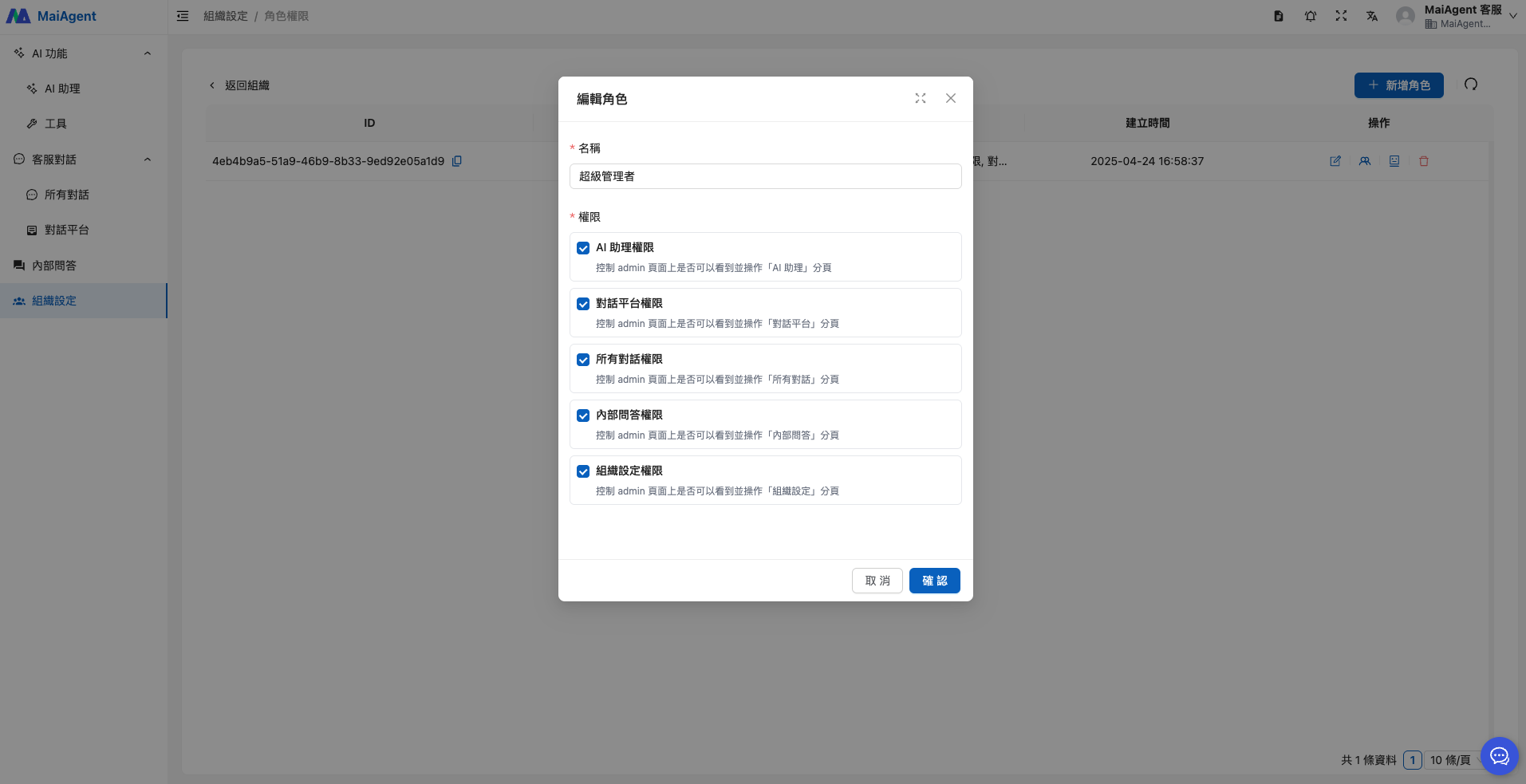Open the MaiAgent 客服 account dropdown
The width and height of the screenshot is (1526, 784).
point(1512,16)
